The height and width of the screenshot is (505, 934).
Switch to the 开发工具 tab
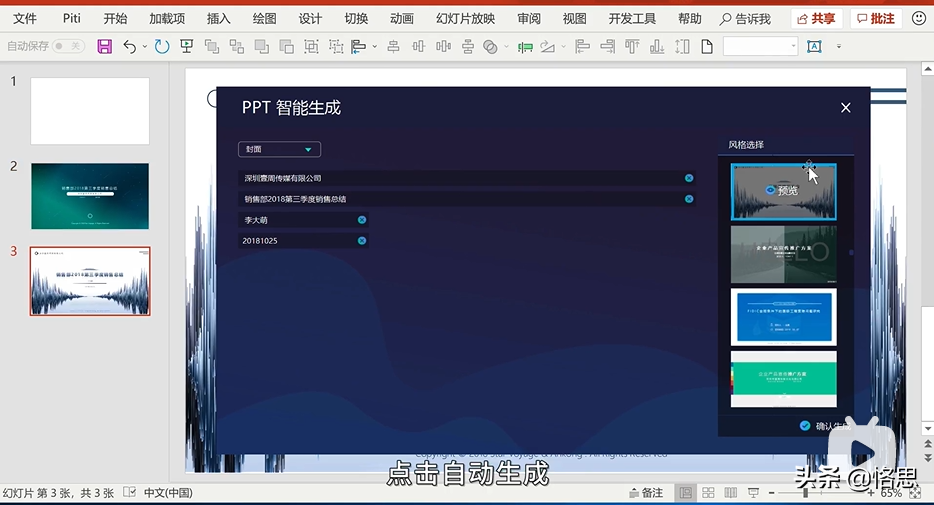click(x=632, y=18)
